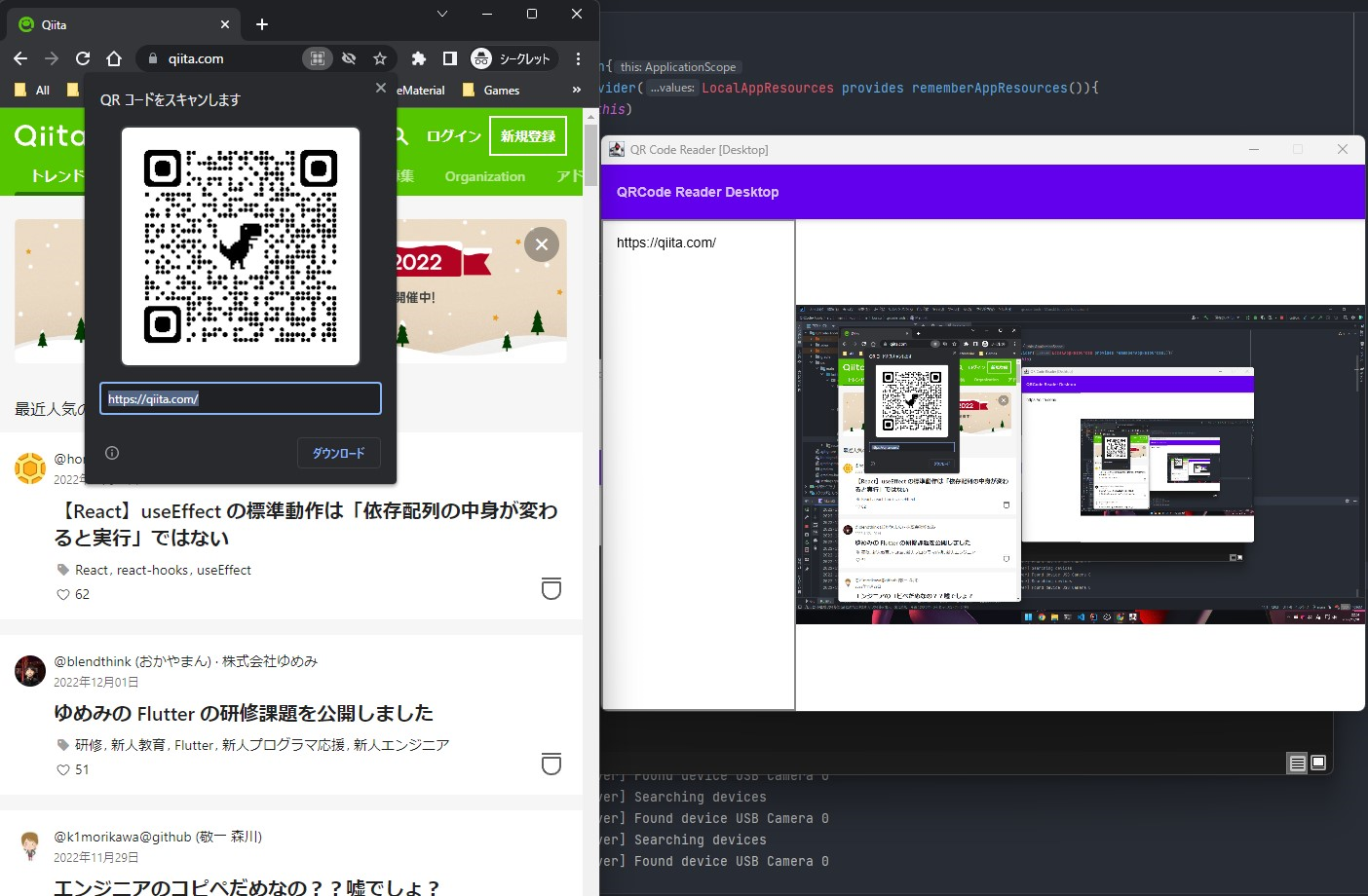Stock the ゆめみの Flutter article
The height and width of the screenshot is (896, 1368).
pos(551,764)
